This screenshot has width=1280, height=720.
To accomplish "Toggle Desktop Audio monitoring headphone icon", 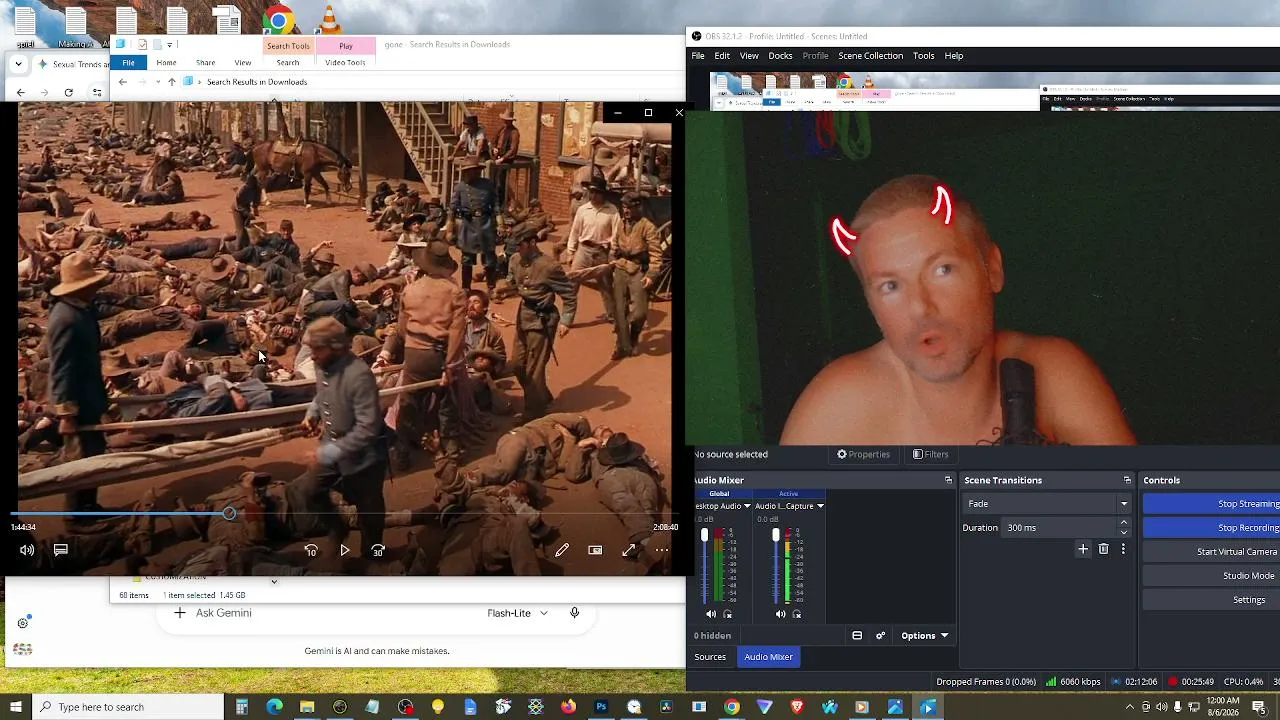I will click(x=727, y=614).
